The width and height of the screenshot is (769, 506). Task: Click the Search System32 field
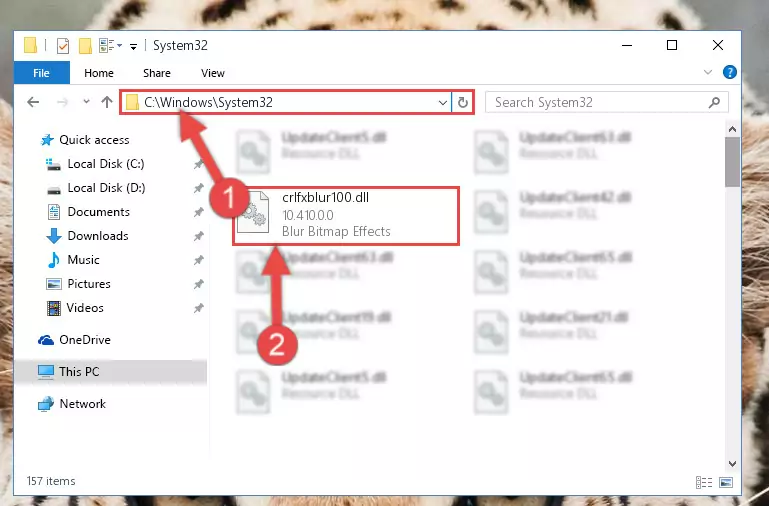coord(607,102)
